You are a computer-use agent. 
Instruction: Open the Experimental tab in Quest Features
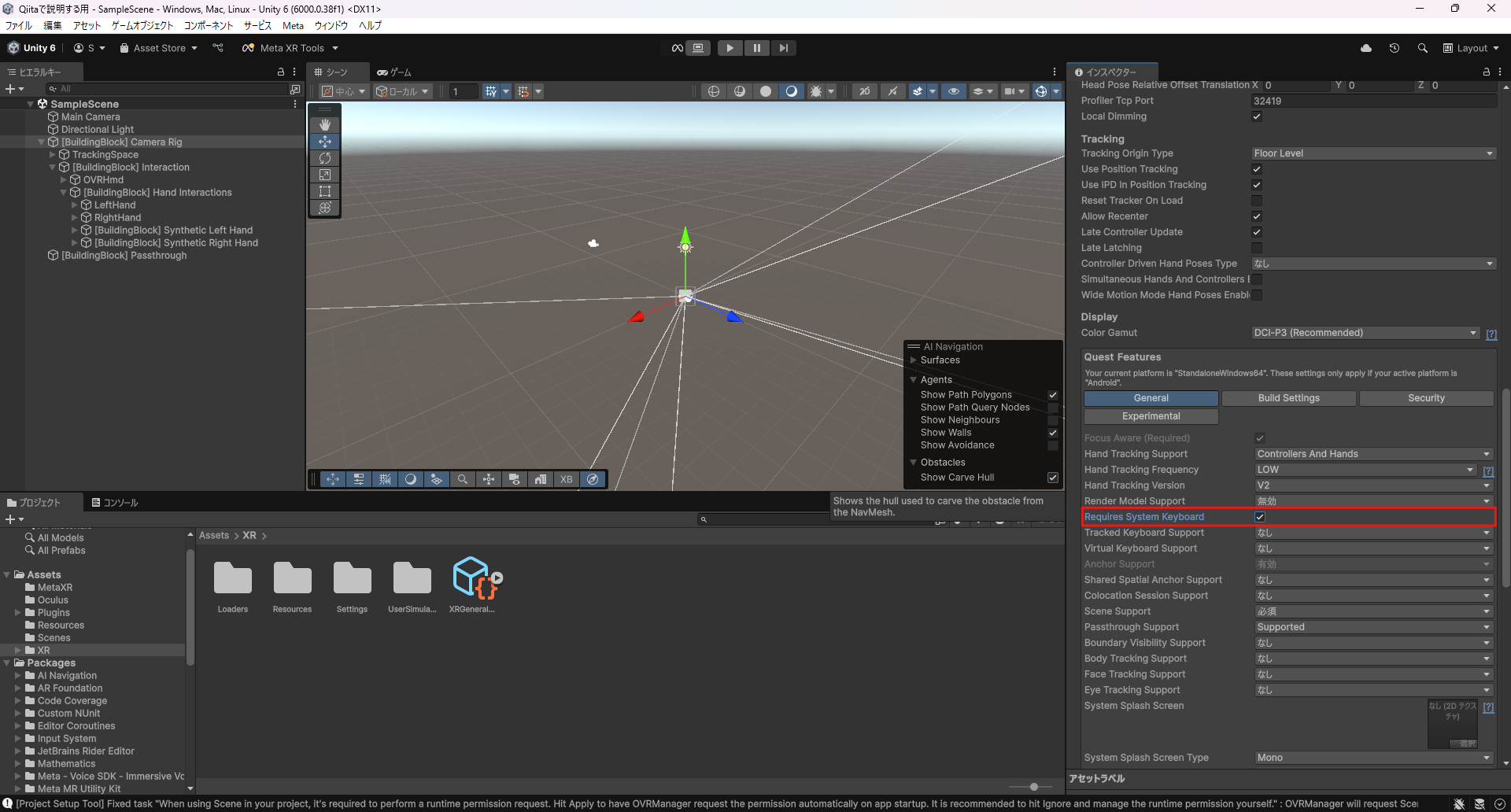click(x=1151, y=416)
